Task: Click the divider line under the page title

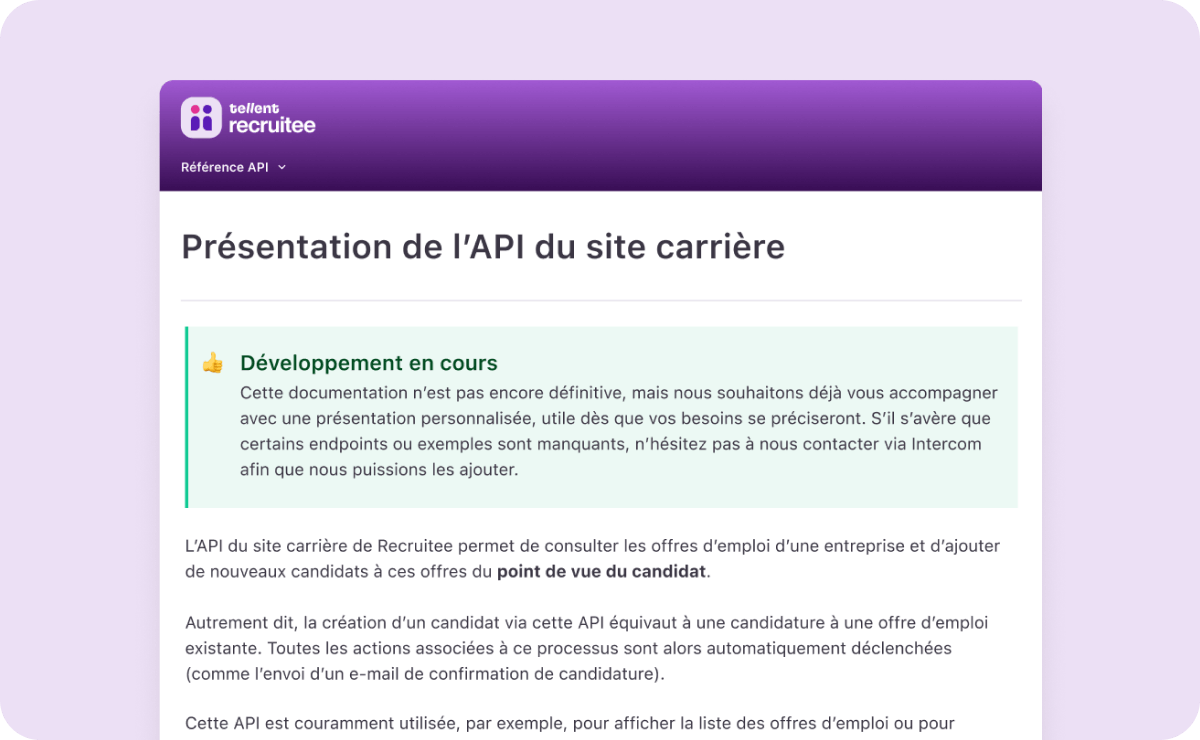Action: (600, 299)
